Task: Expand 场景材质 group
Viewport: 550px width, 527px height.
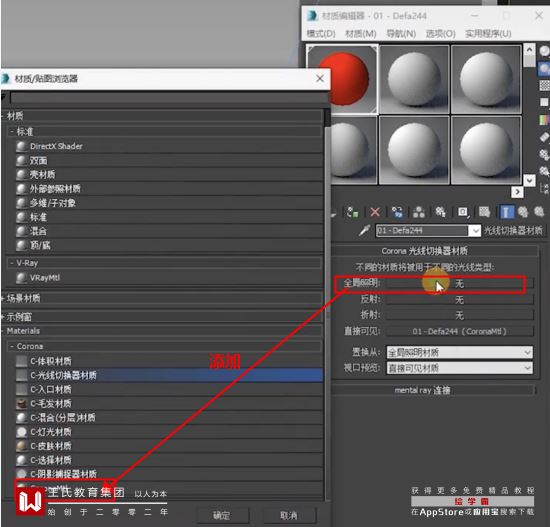Action: [x=162, y=299]
